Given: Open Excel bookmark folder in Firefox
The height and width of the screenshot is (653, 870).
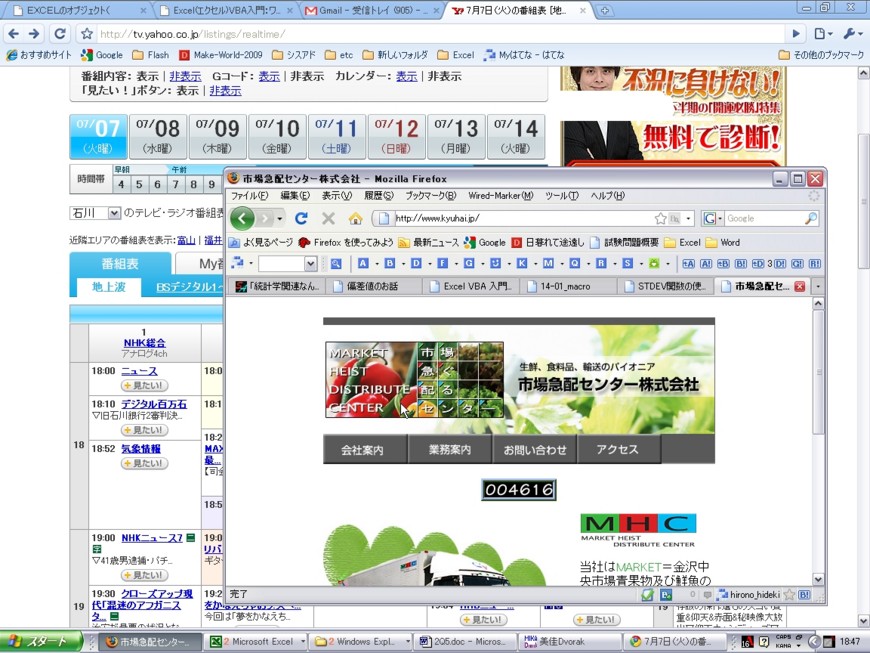Looking at the screenshot, I should click(x=682, y=242).
